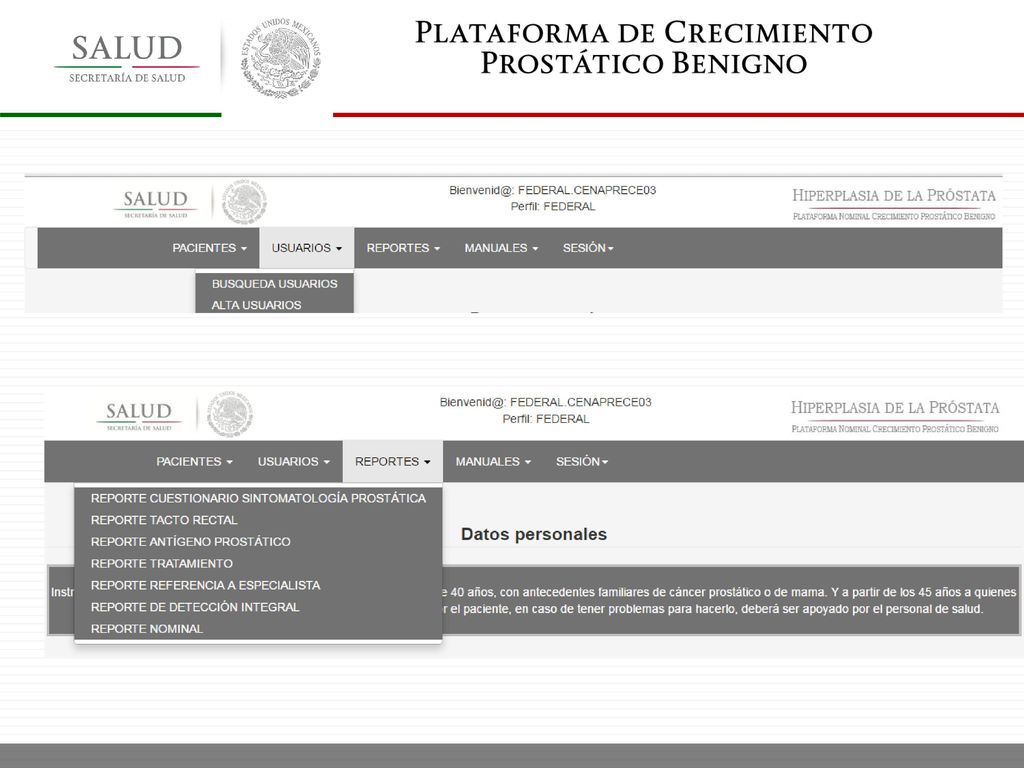This screenshot has width=1024, height=768.
Task: Choose ALTA USUARIOS from the dropdown
Action: coord(256,305)
